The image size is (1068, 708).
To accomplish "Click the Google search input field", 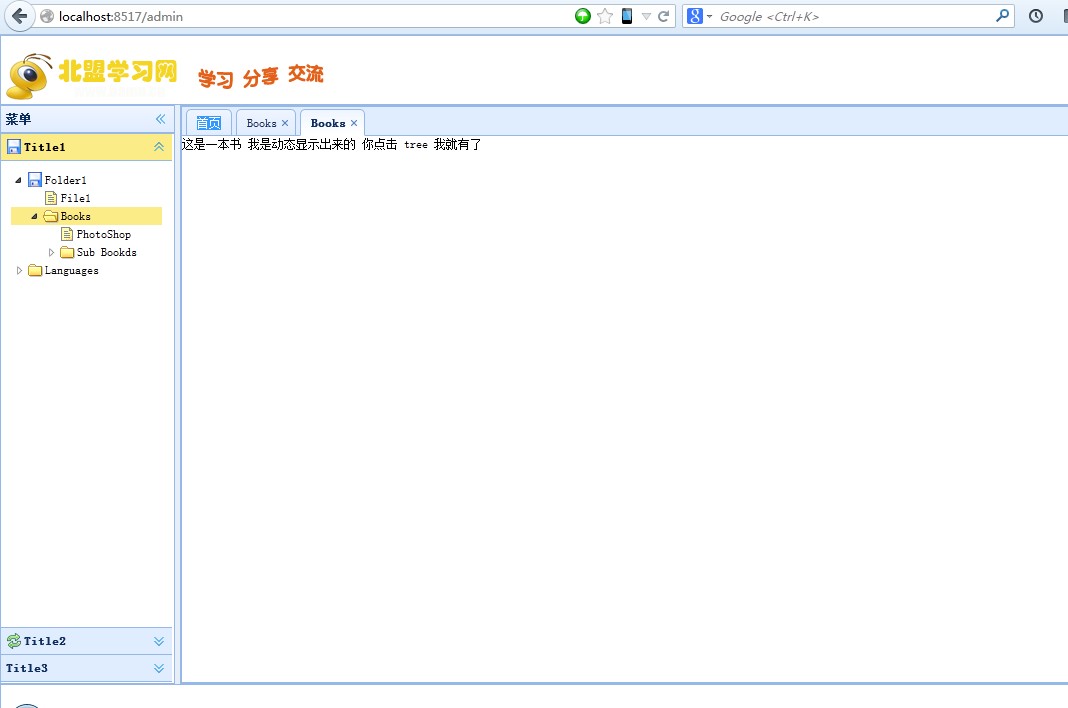I will pyautogui.click(x=850, y=16).
